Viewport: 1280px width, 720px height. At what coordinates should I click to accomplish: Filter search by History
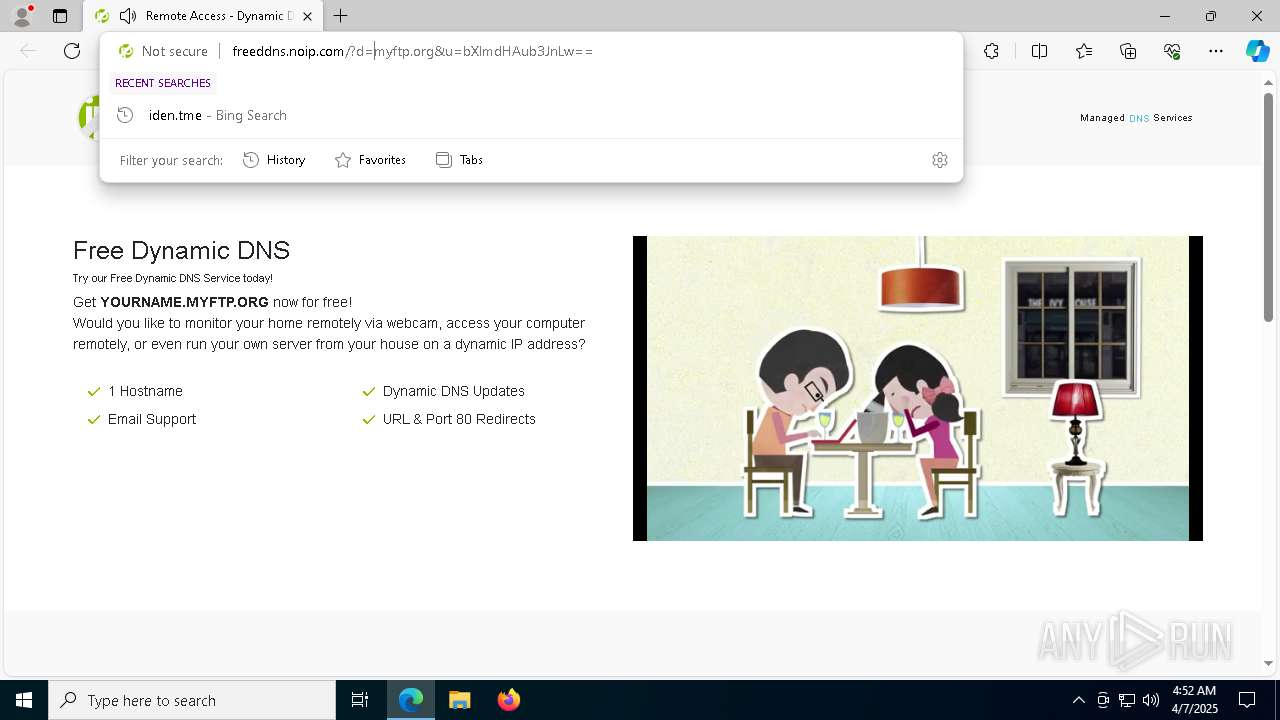pyautogui.click(x=274, y=160)
